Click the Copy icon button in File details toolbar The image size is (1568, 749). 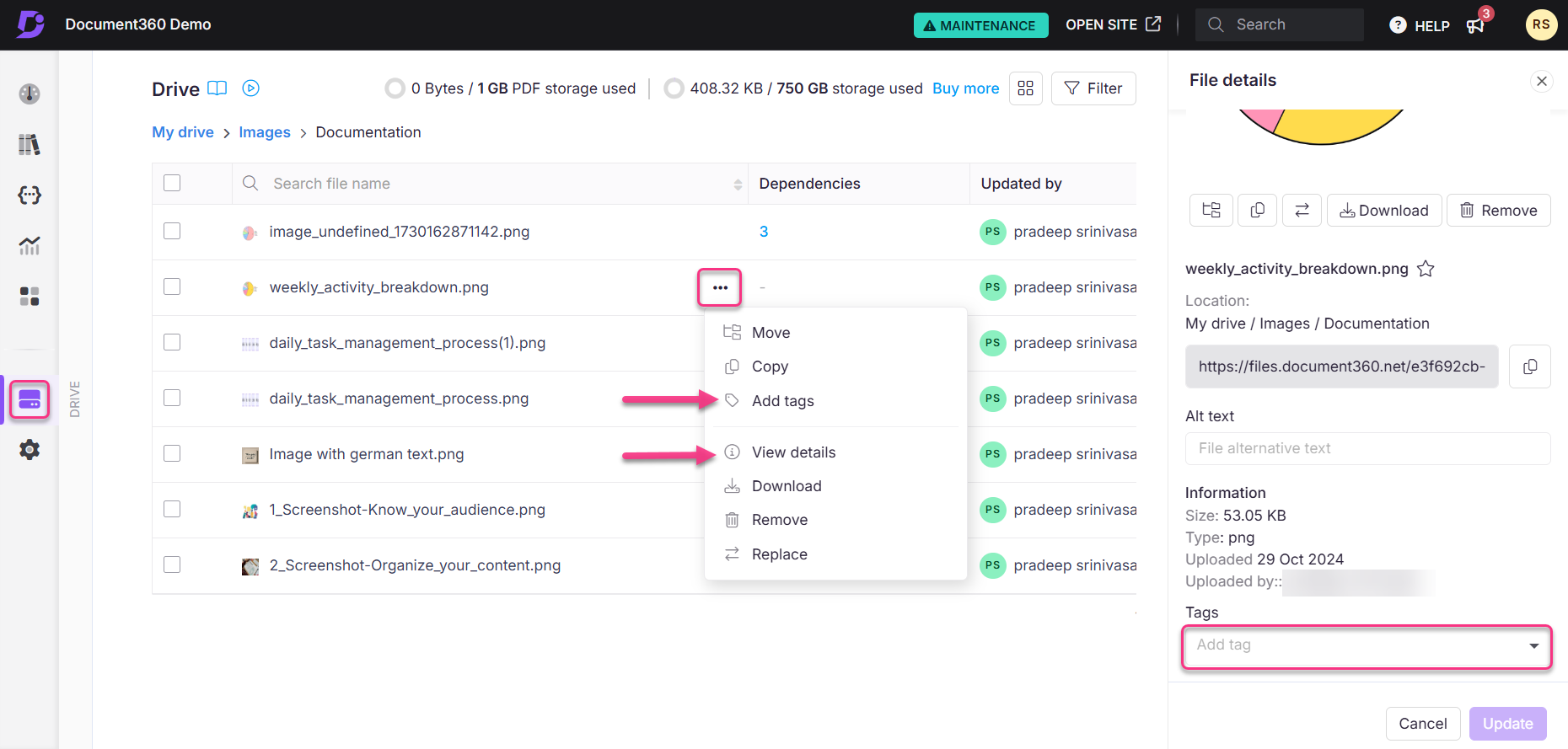point(1257,210)
